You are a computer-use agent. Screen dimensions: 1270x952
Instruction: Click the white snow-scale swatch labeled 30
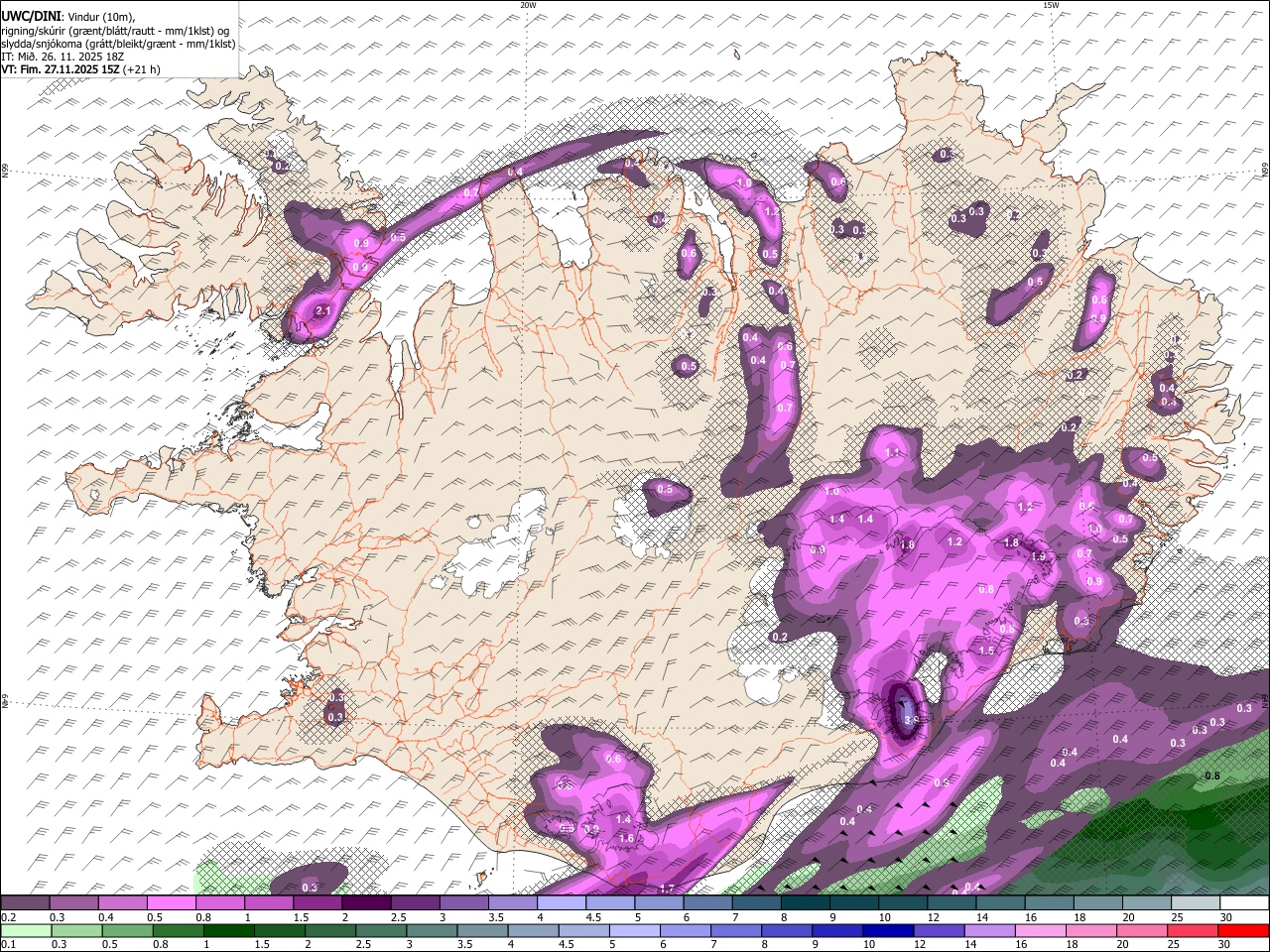1242,902
